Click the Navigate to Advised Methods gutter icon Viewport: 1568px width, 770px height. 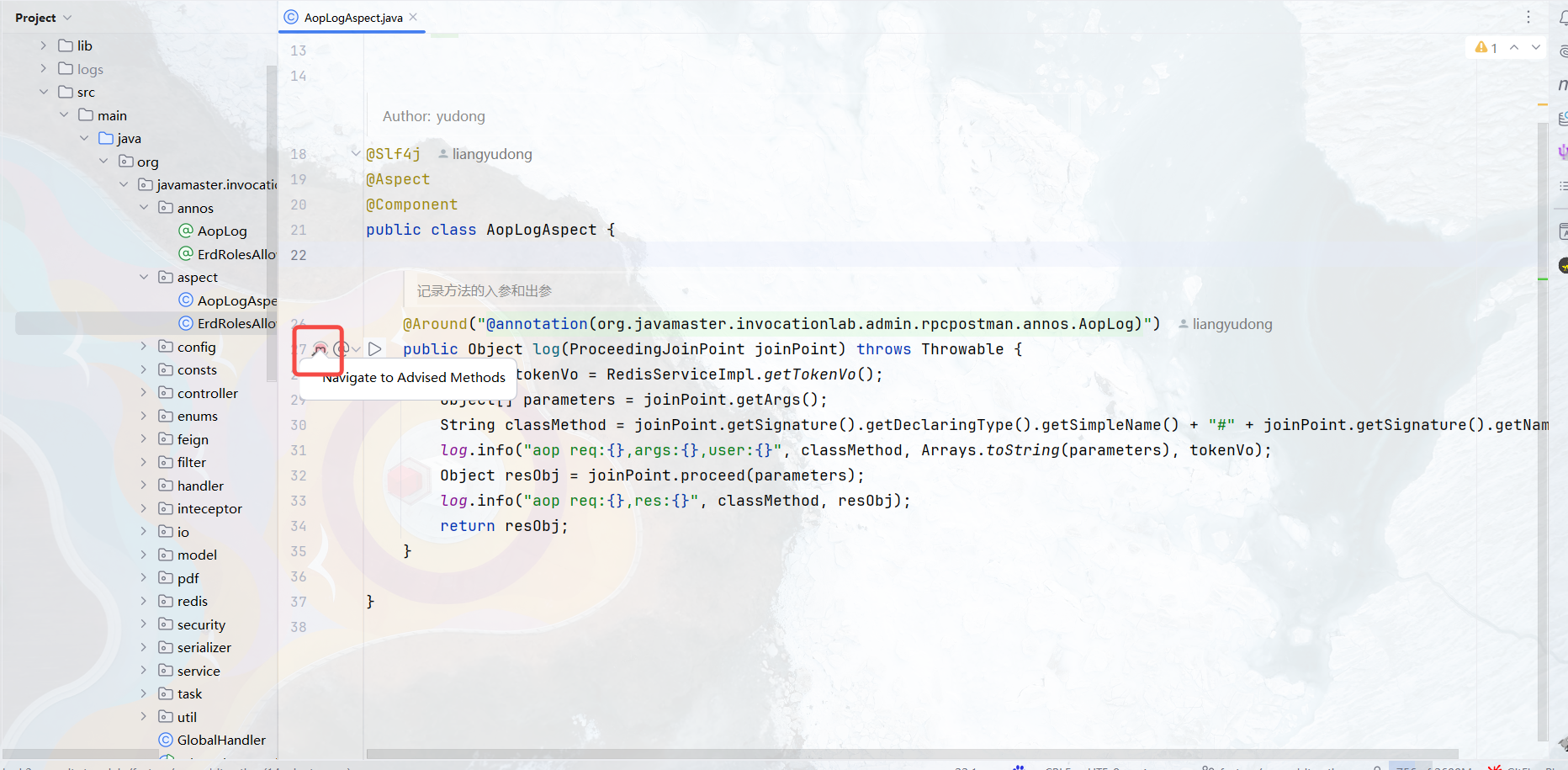319,348
